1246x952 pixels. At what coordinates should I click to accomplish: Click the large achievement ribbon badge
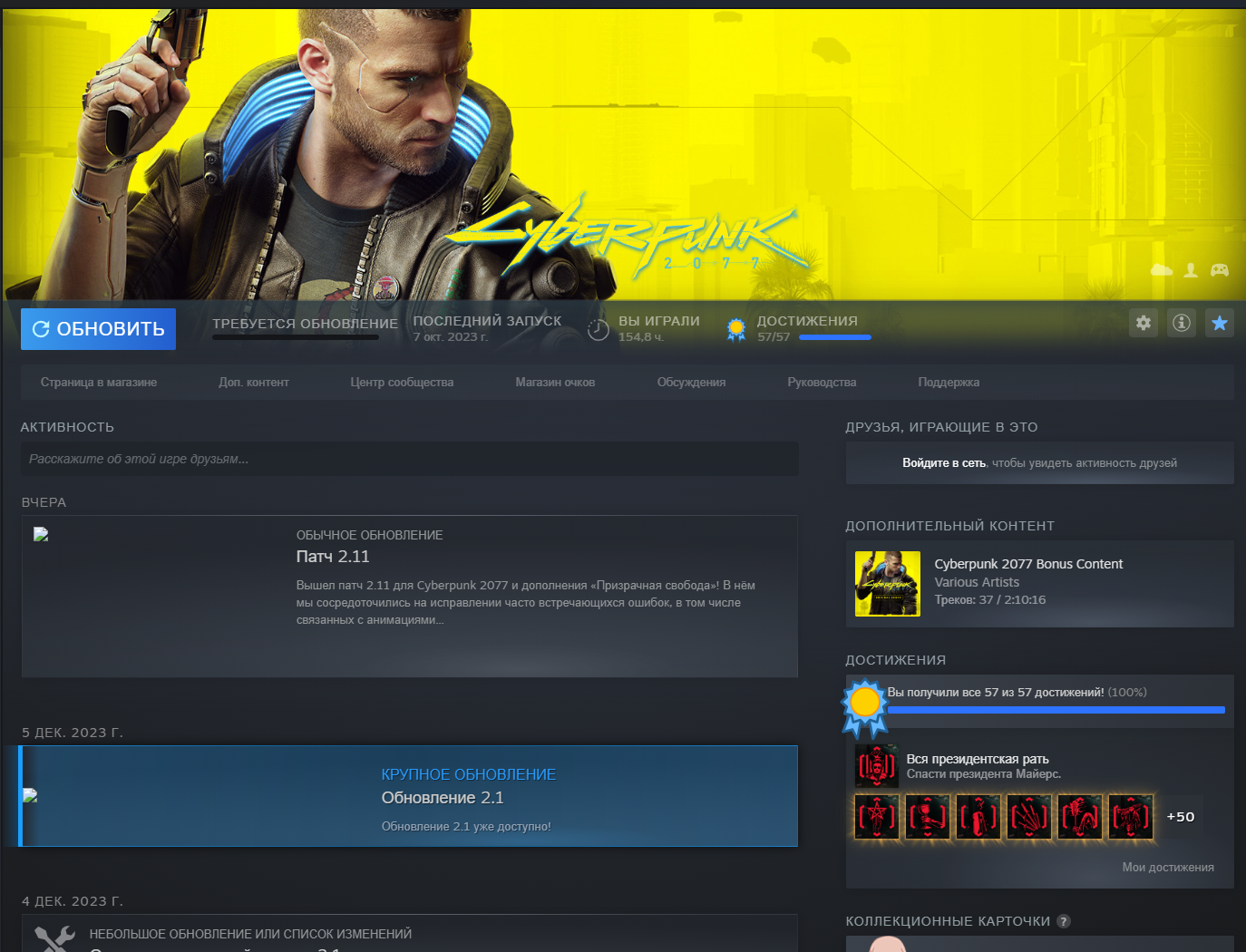pyautogui.click(x=864, y=705)
